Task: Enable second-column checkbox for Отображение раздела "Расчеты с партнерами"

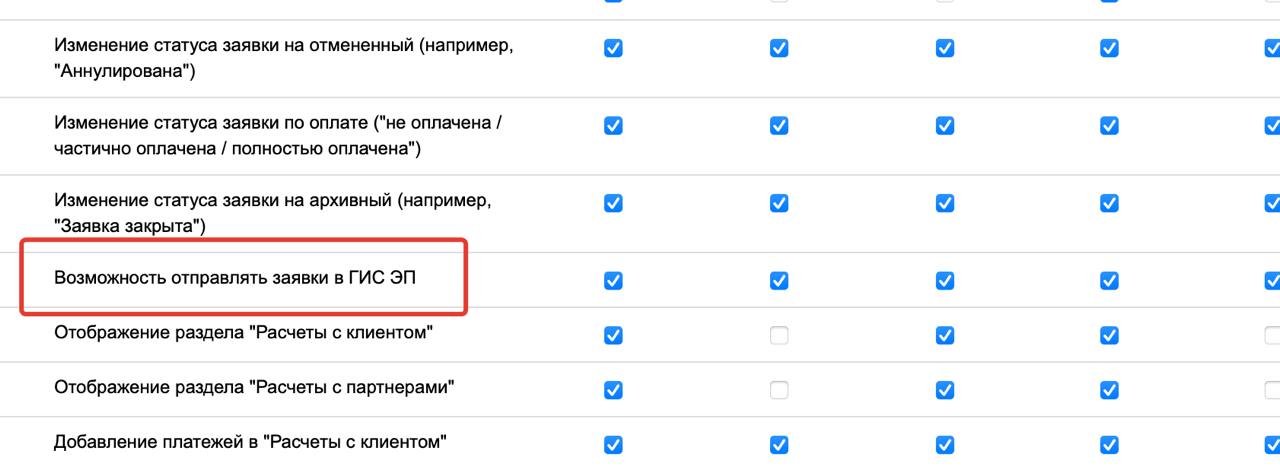Action: 779,389
